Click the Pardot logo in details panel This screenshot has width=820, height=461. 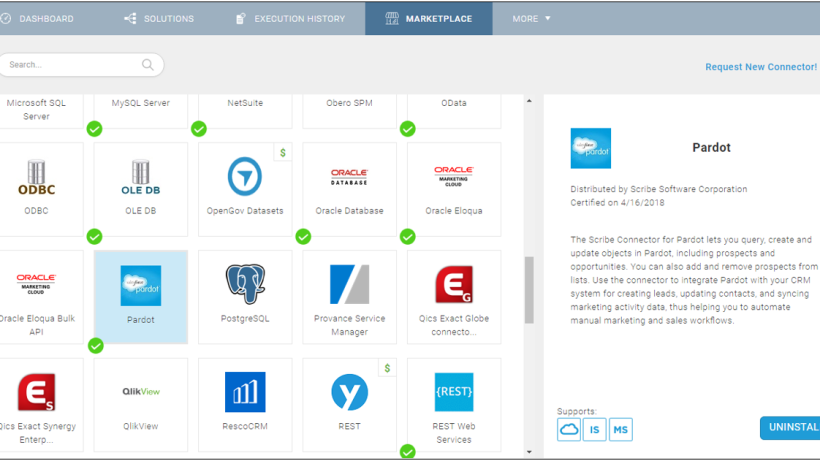pos(590,148)
